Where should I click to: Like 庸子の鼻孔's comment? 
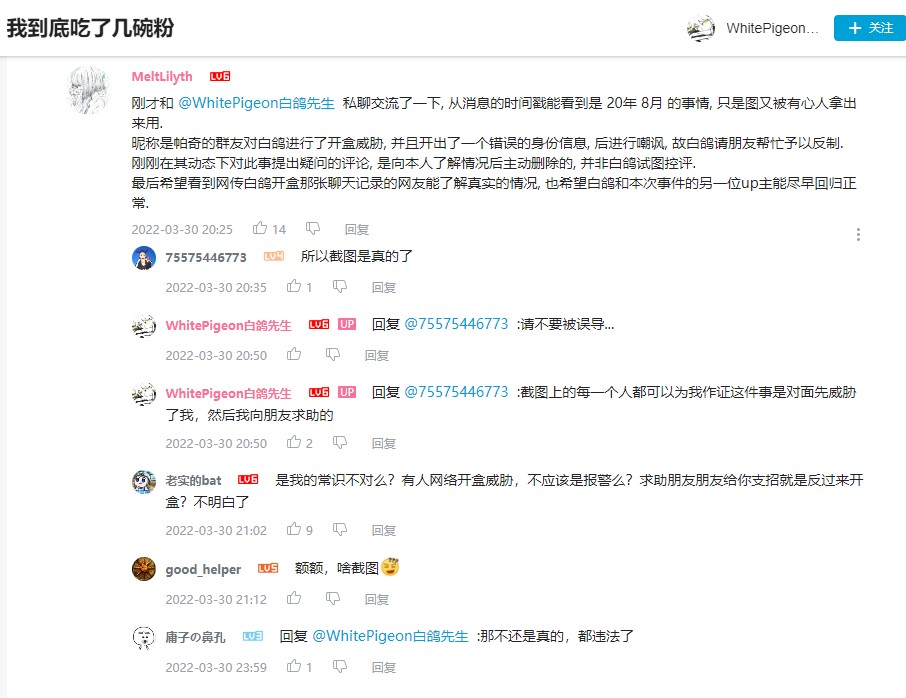294,666
